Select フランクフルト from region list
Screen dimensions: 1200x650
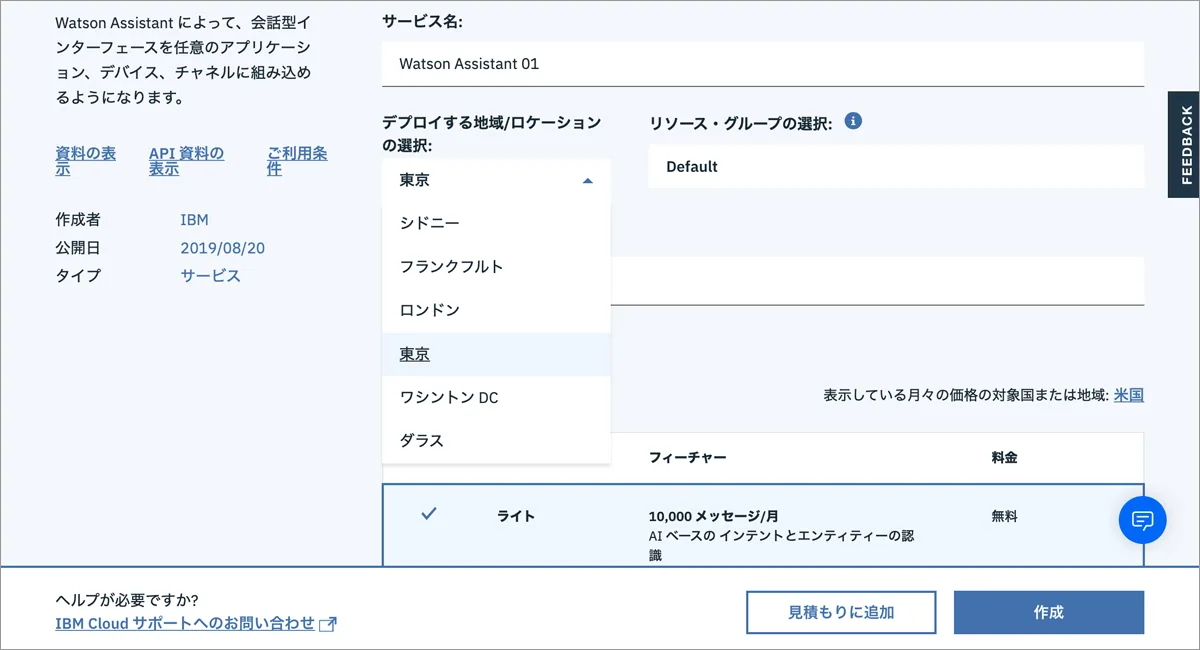tap(496, 267)
